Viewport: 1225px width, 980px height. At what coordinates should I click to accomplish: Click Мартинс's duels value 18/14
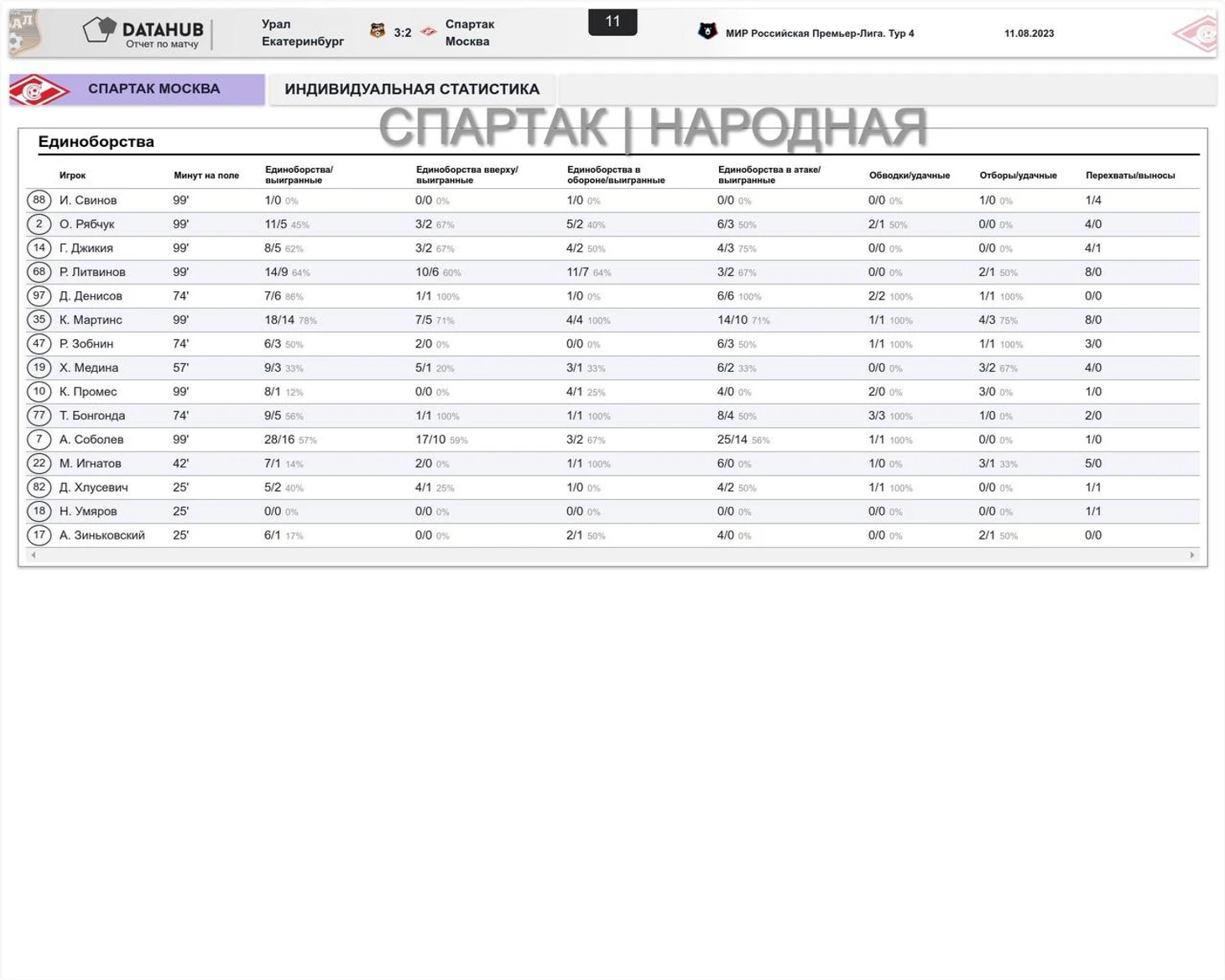tap(279, 320)
